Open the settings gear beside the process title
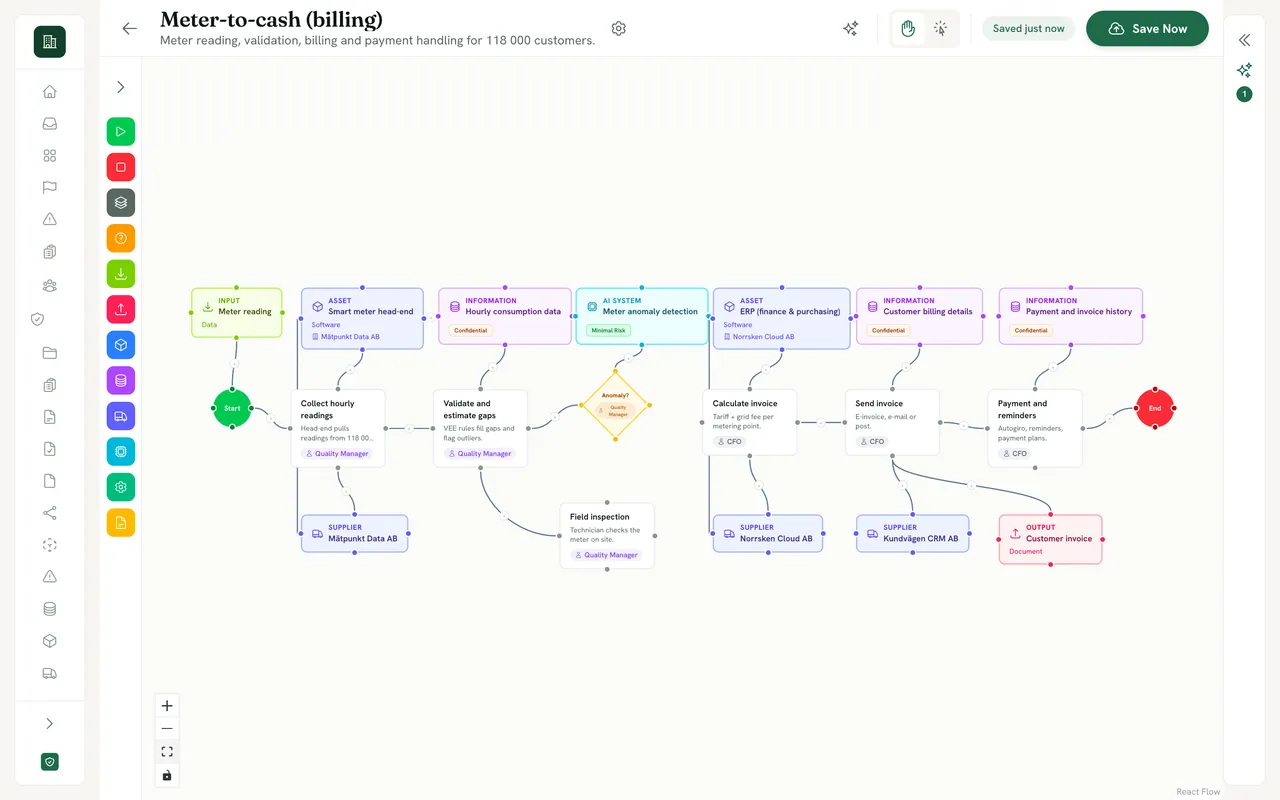1280x800 pixels. coord(619,29)
